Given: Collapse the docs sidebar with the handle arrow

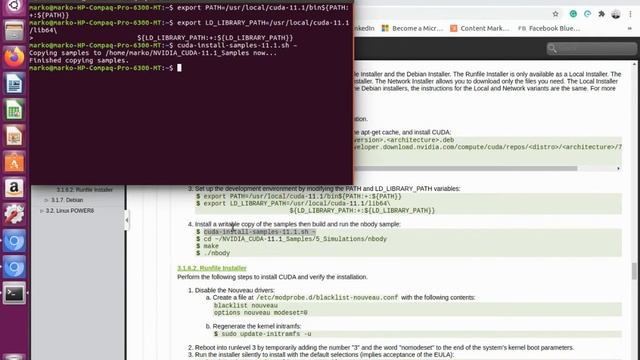Looking at the screenshot, I should point(127,220).
